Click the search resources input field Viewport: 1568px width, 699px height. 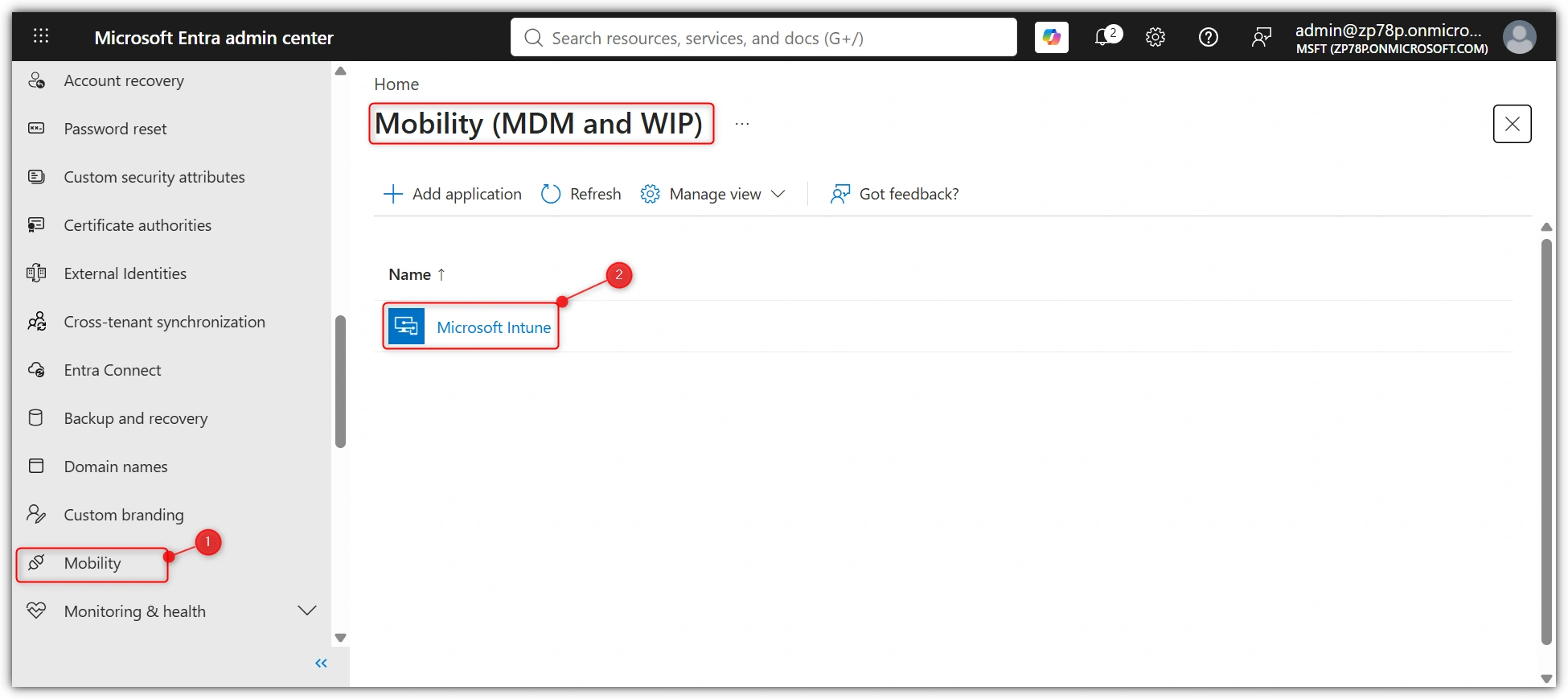(763, 37)
